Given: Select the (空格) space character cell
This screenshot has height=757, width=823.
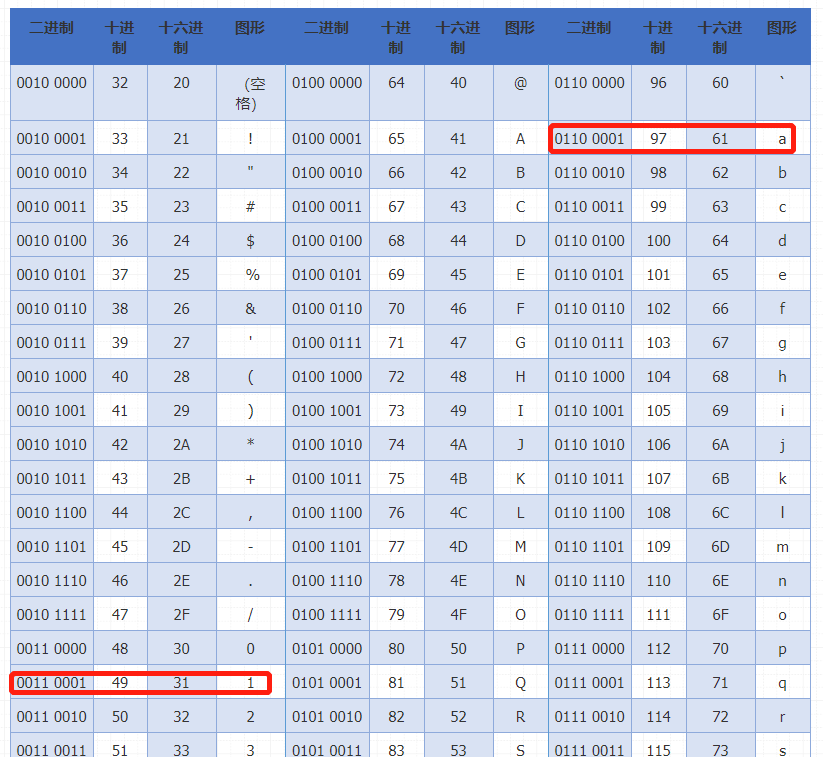Looking at the screenshot, I should [x=250, y=92].
